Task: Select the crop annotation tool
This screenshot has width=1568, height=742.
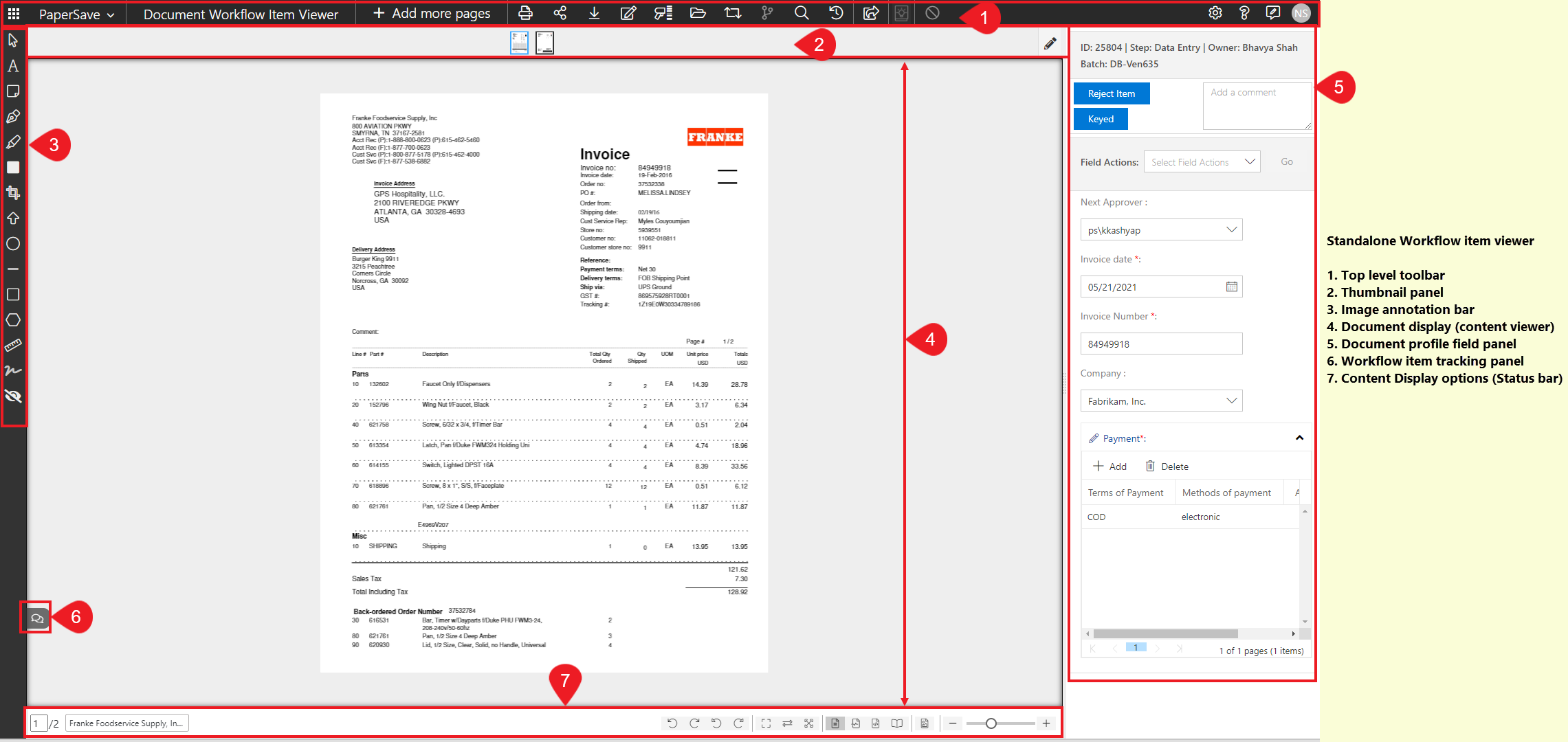Action: 13,193
